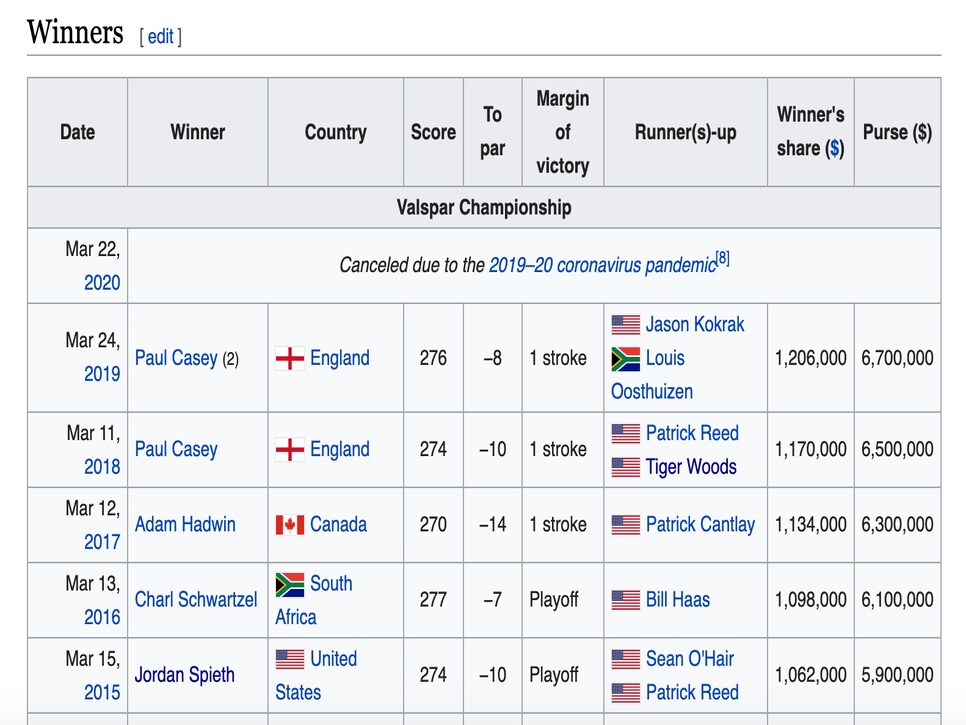Click the Canada flag icon next to Adam Hadwin

(x=290, y=525)
